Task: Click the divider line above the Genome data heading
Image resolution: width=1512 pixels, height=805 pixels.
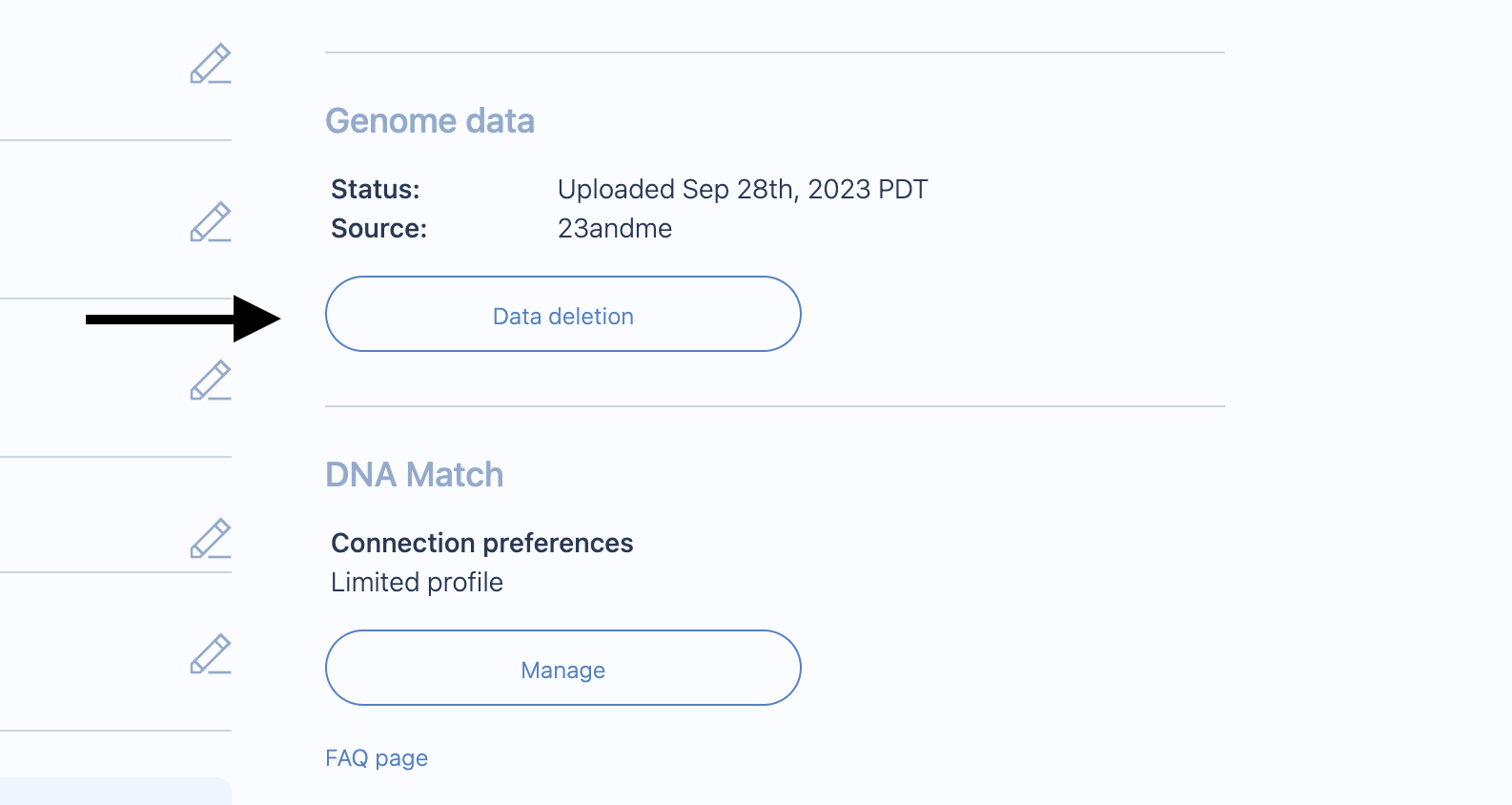Action: click(774, 52)
